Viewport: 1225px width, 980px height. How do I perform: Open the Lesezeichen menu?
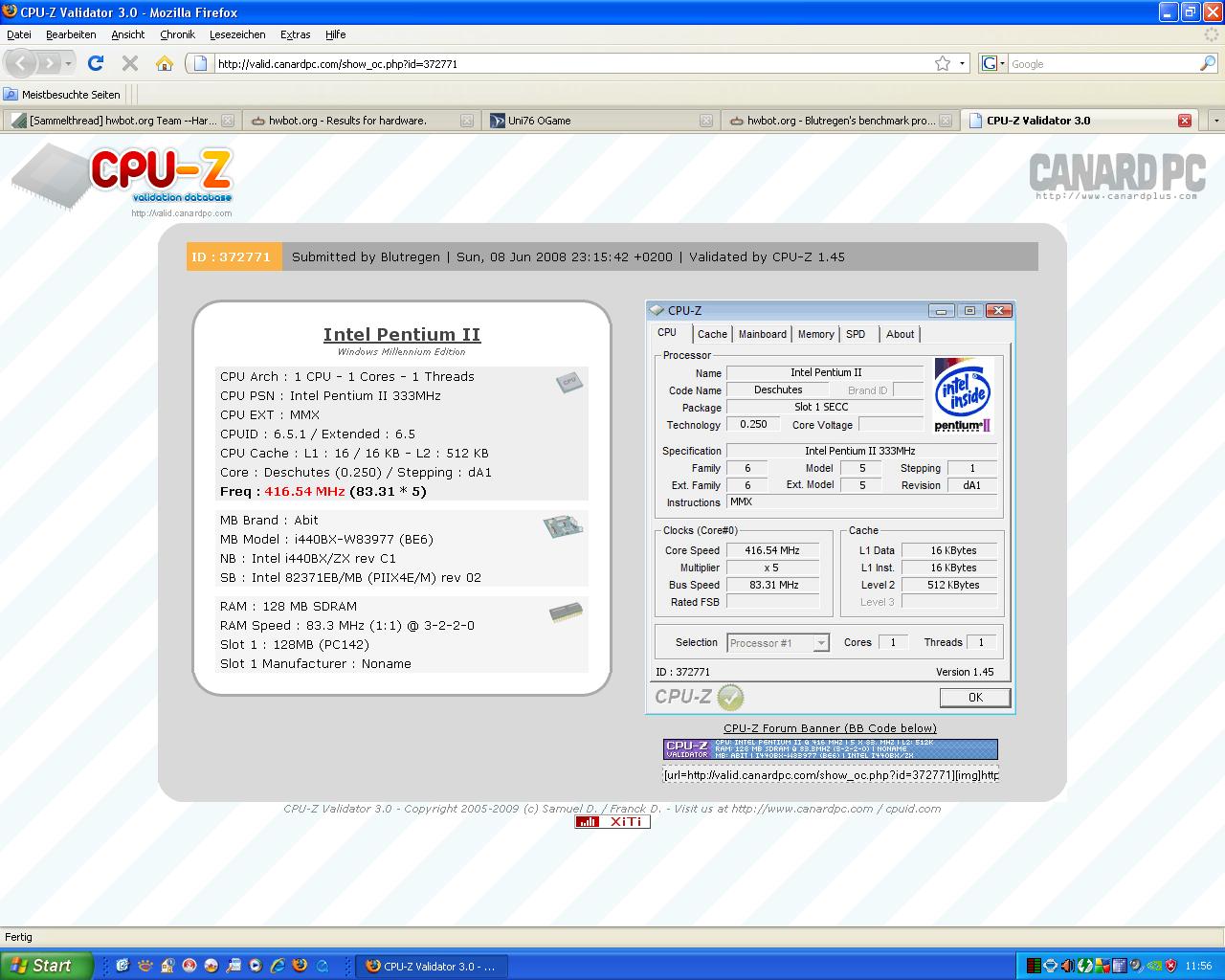pos(237,34)
